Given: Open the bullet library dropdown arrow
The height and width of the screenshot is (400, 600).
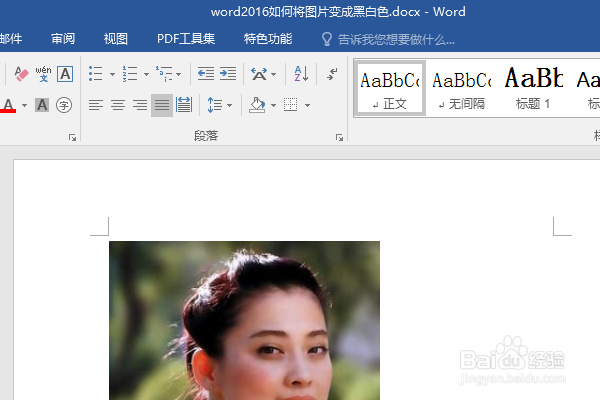Looking at the screenshot, I should tap(112, 74).
